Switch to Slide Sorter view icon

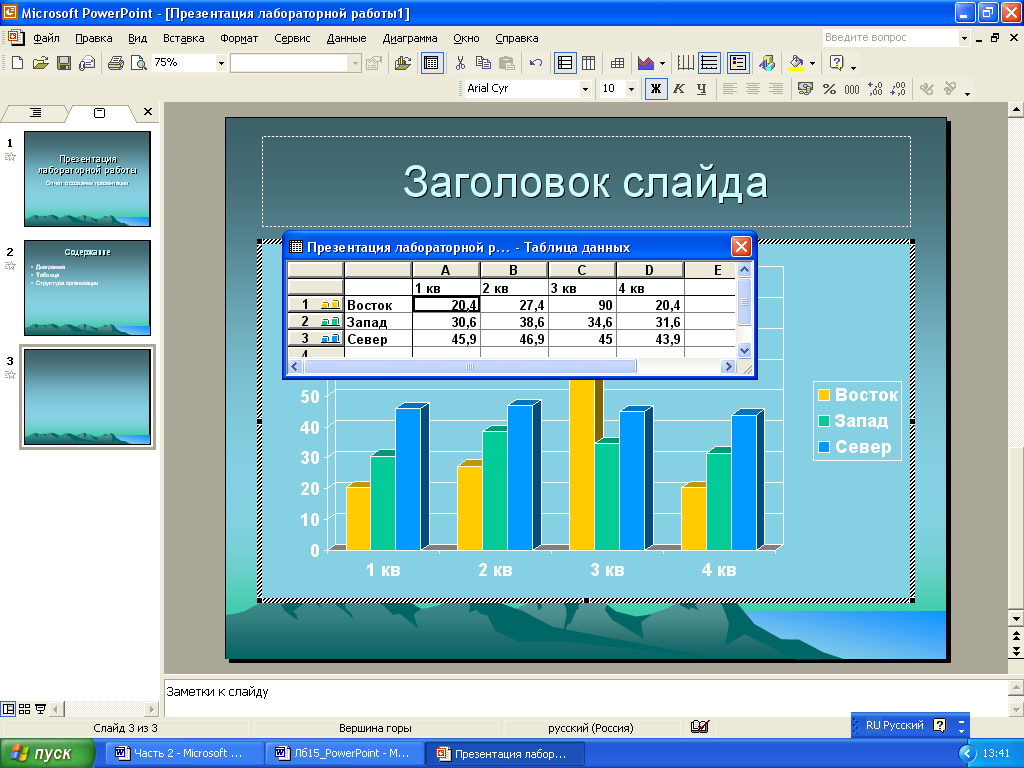point(25,709)
